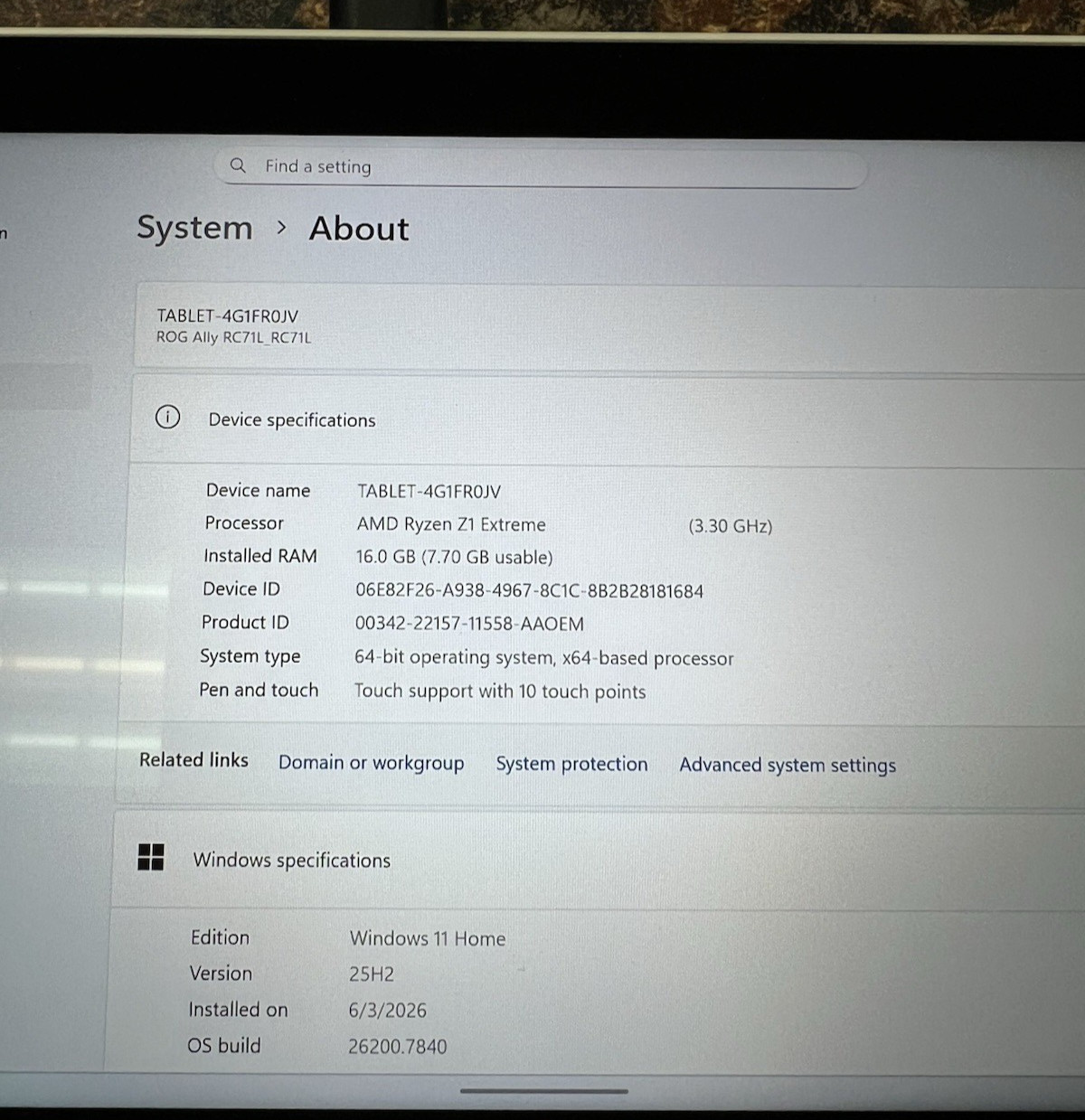Click the Find a setting search box
The width and height of the screenshot is (1085, 1120).
point(541,167)
